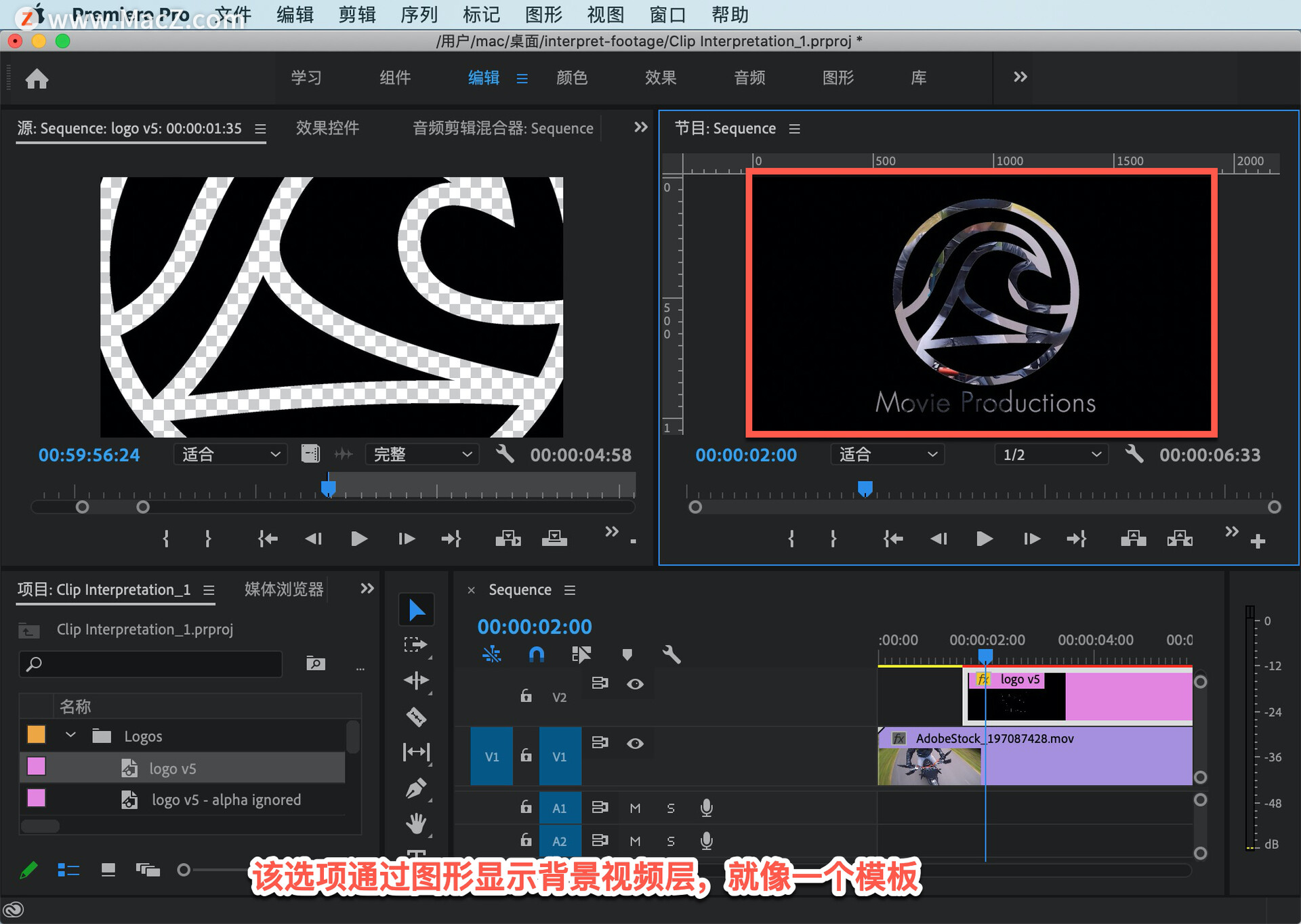
Task: Click New Bin folder search icon
Action: click(x=315, y=663)
